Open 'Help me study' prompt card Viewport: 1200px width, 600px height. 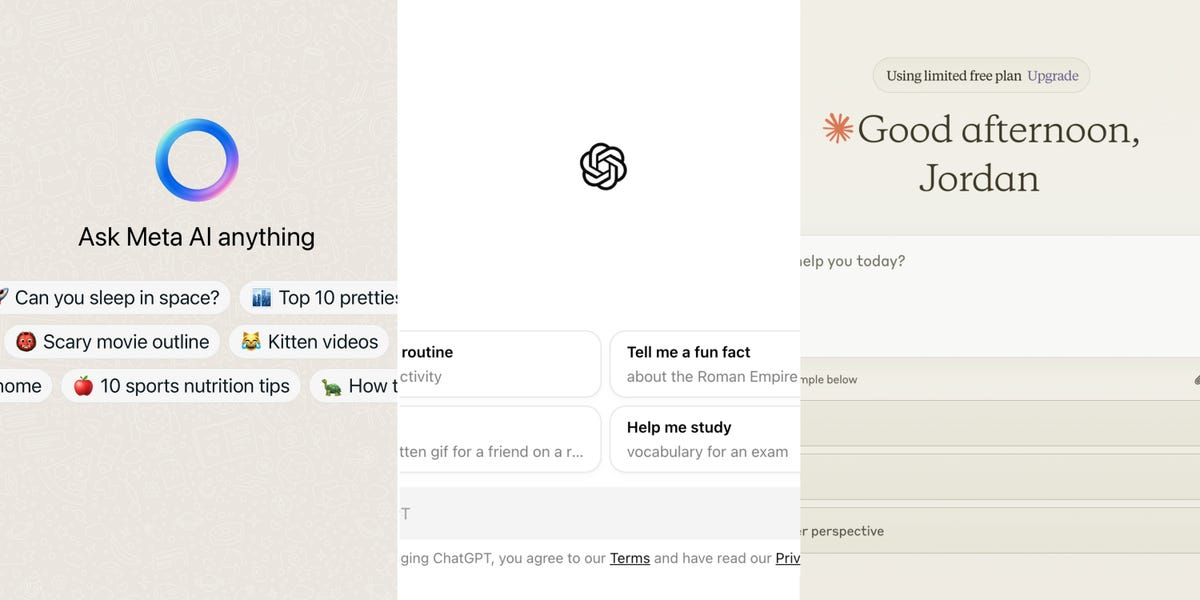coord(705,439)
